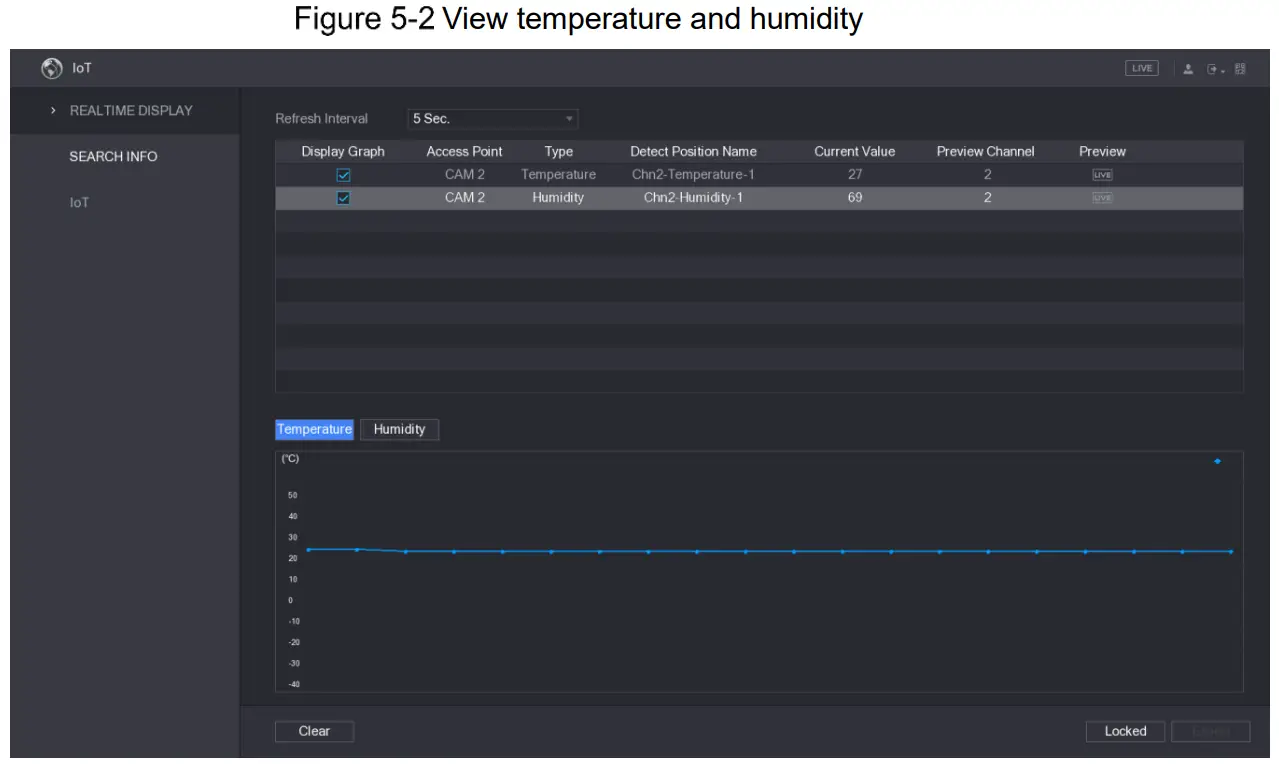
Task: Click the Temperature type cell
Action: coord(558,175)
